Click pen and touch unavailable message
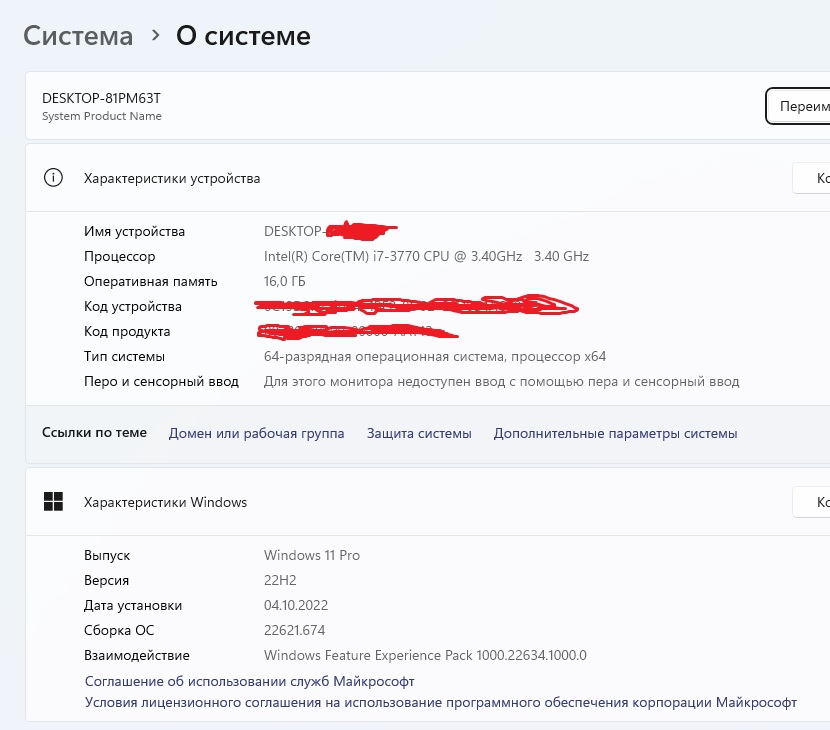Viewport: 830px width, 730px height. pos(501,382)
